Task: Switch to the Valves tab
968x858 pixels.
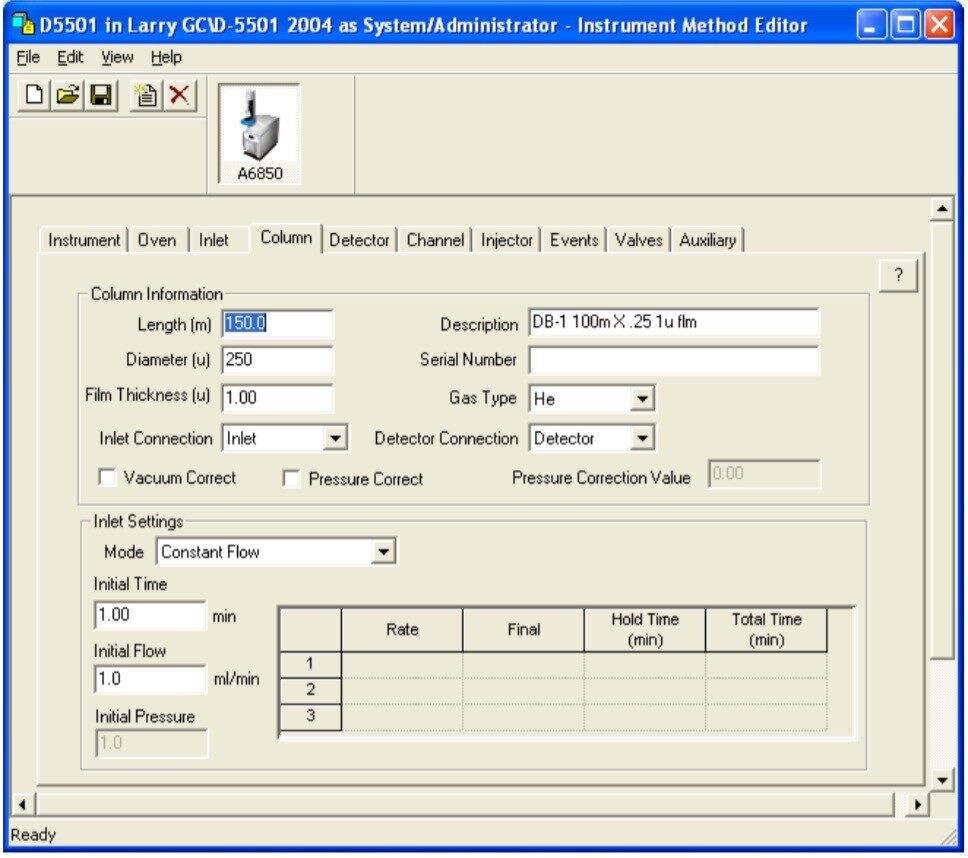Action: [638, 240]
